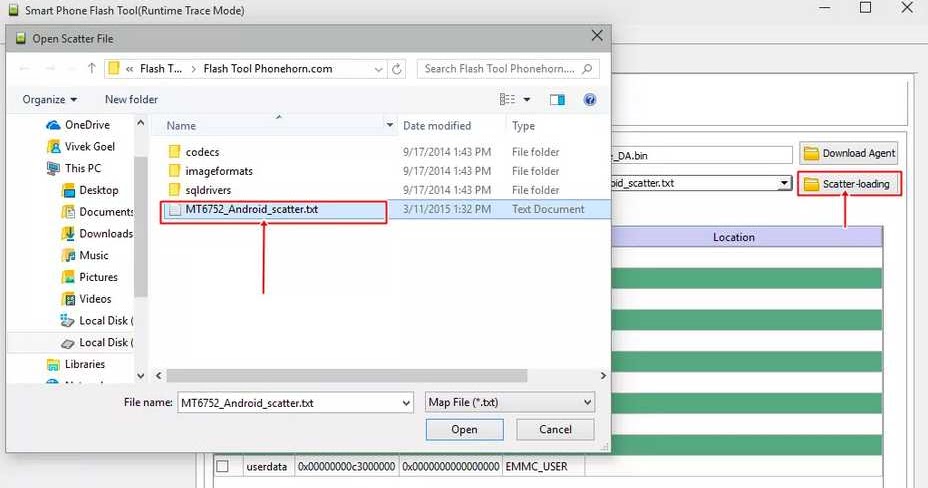The image size is (928, 488).
Task: Expand address bar path history dropdown
Action: (x=379, y=69)
